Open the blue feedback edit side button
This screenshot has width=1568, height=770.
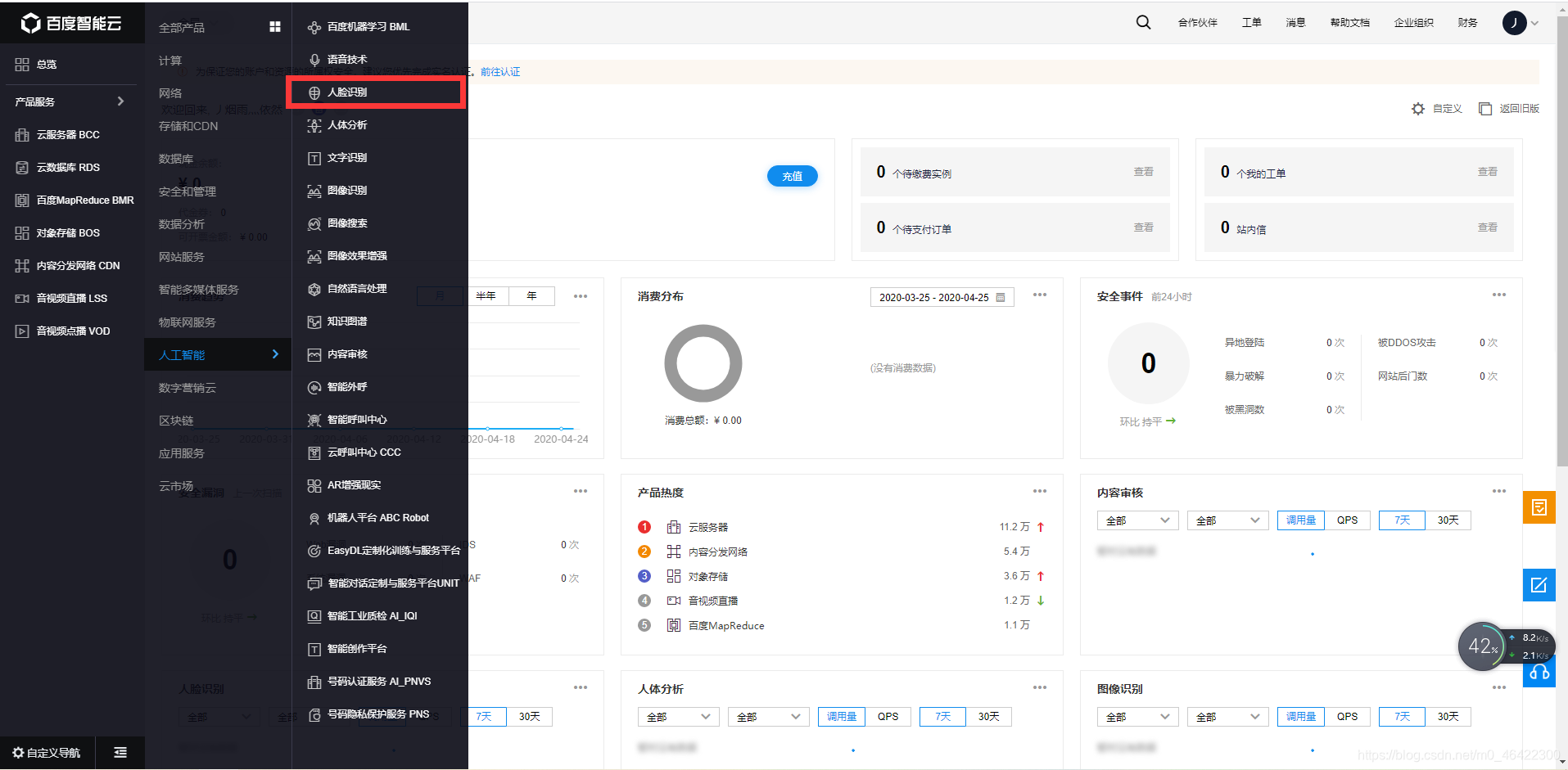[1539, 585]
